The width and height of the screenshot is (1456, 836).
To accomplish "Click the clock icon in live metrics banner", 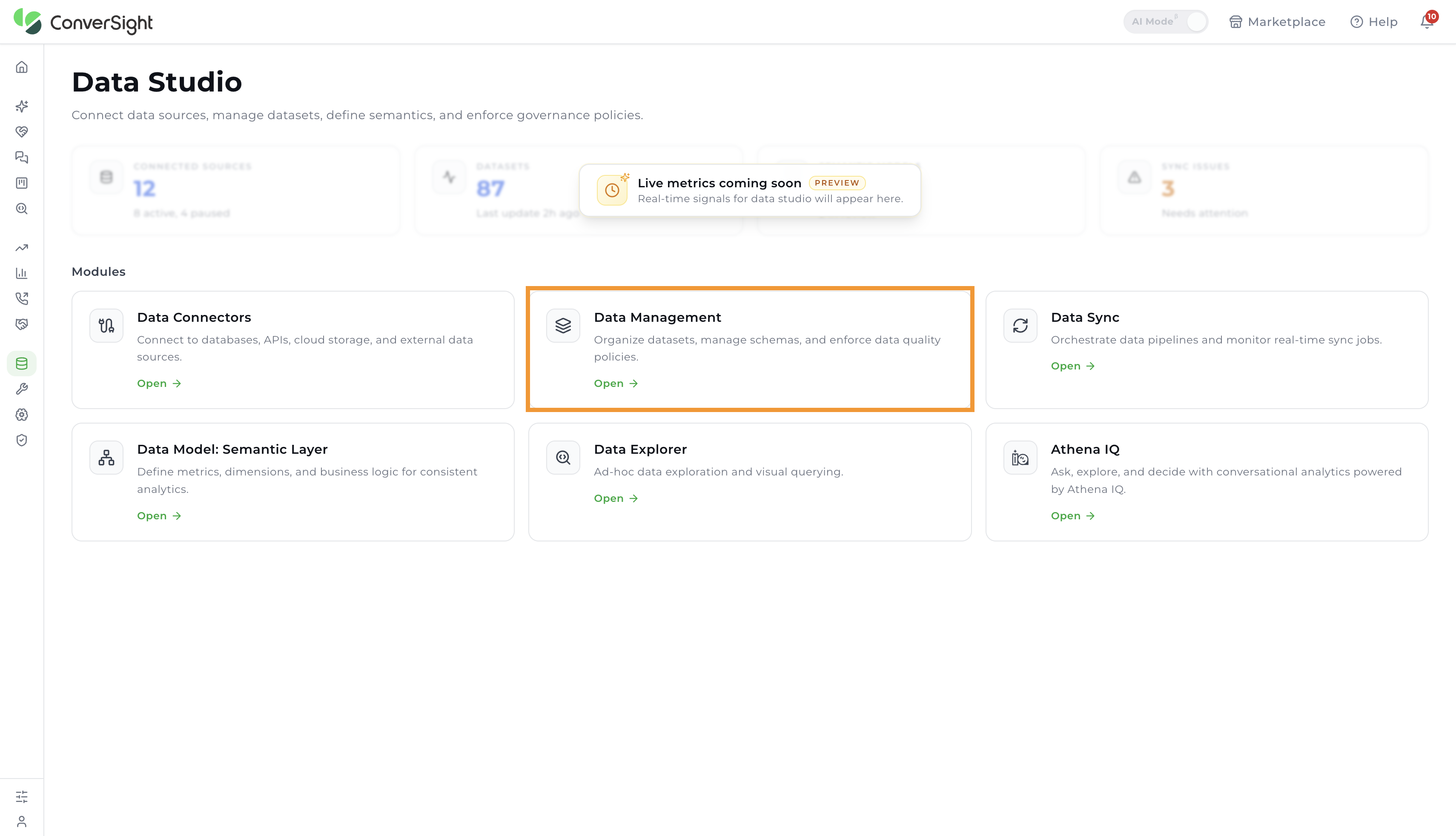I will coord(612,190).
